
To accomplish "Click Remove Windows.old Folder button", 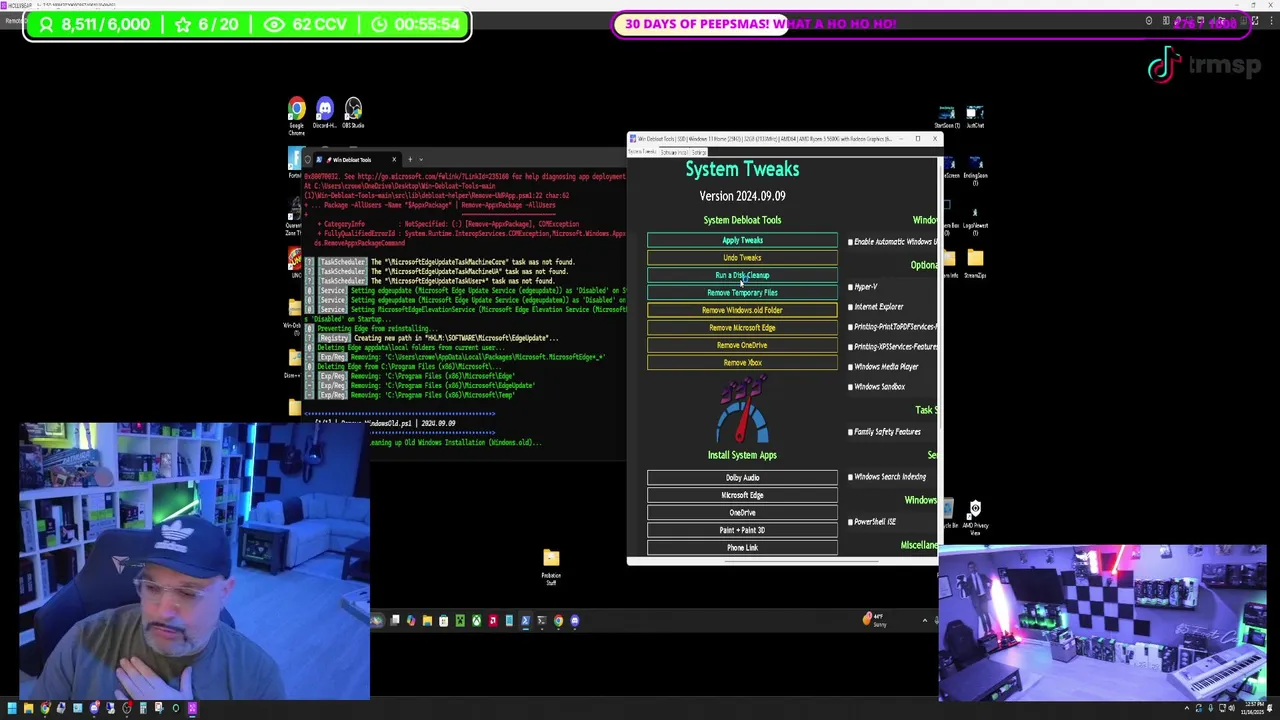I will (x=742, y=310).
